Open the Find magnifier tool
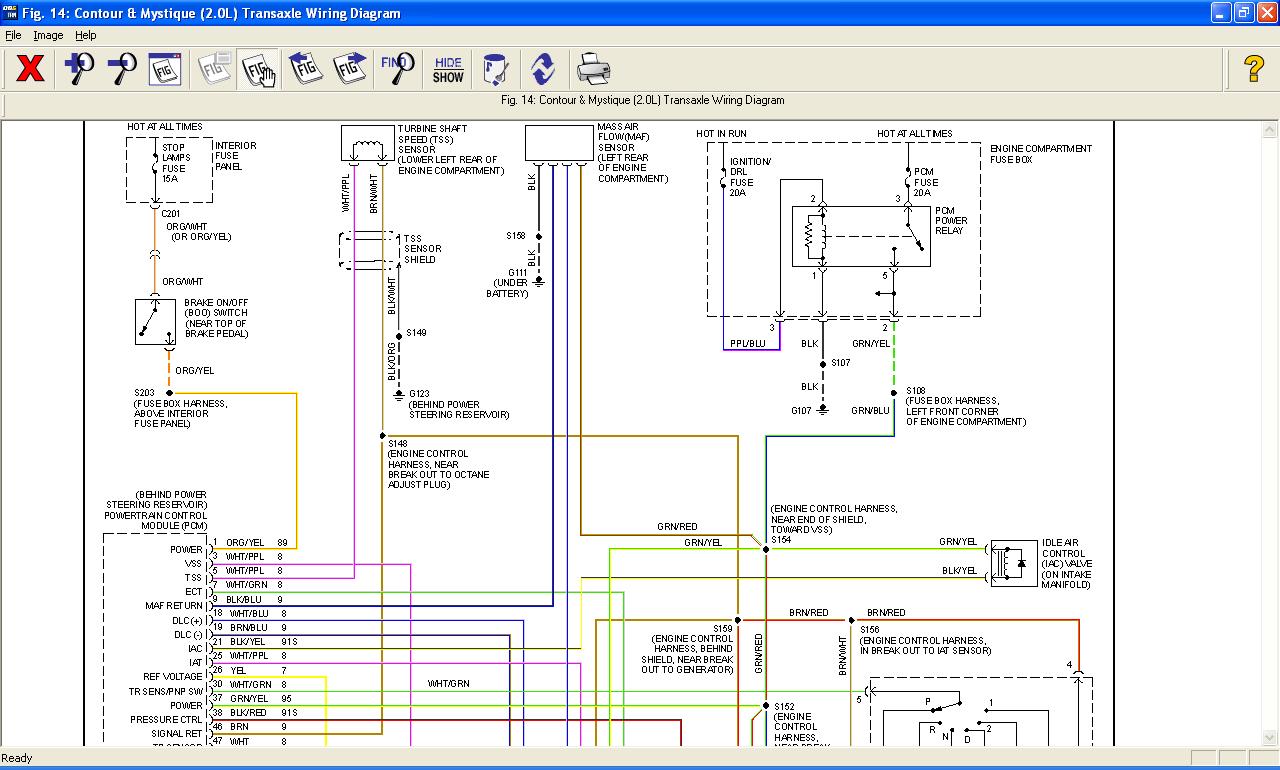1280x770 pixels. (397, 69)
